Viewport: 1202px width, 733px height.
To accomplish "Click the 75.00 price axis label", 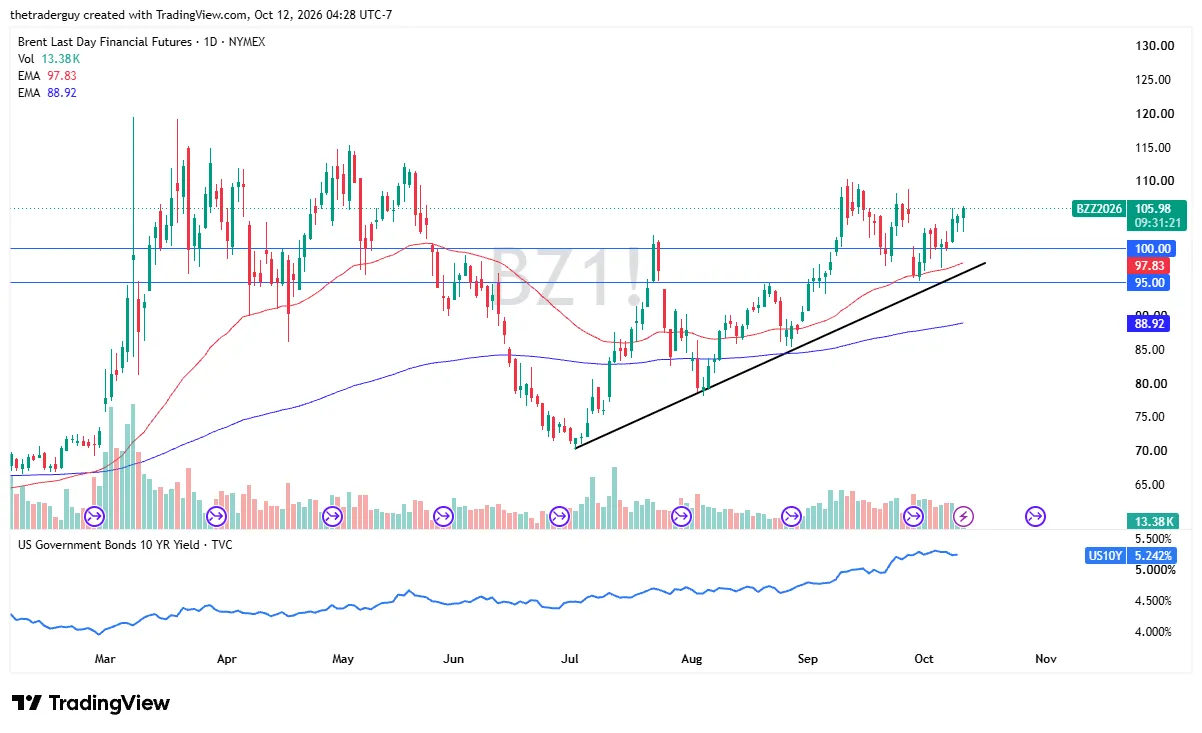I will [1153, 417].
